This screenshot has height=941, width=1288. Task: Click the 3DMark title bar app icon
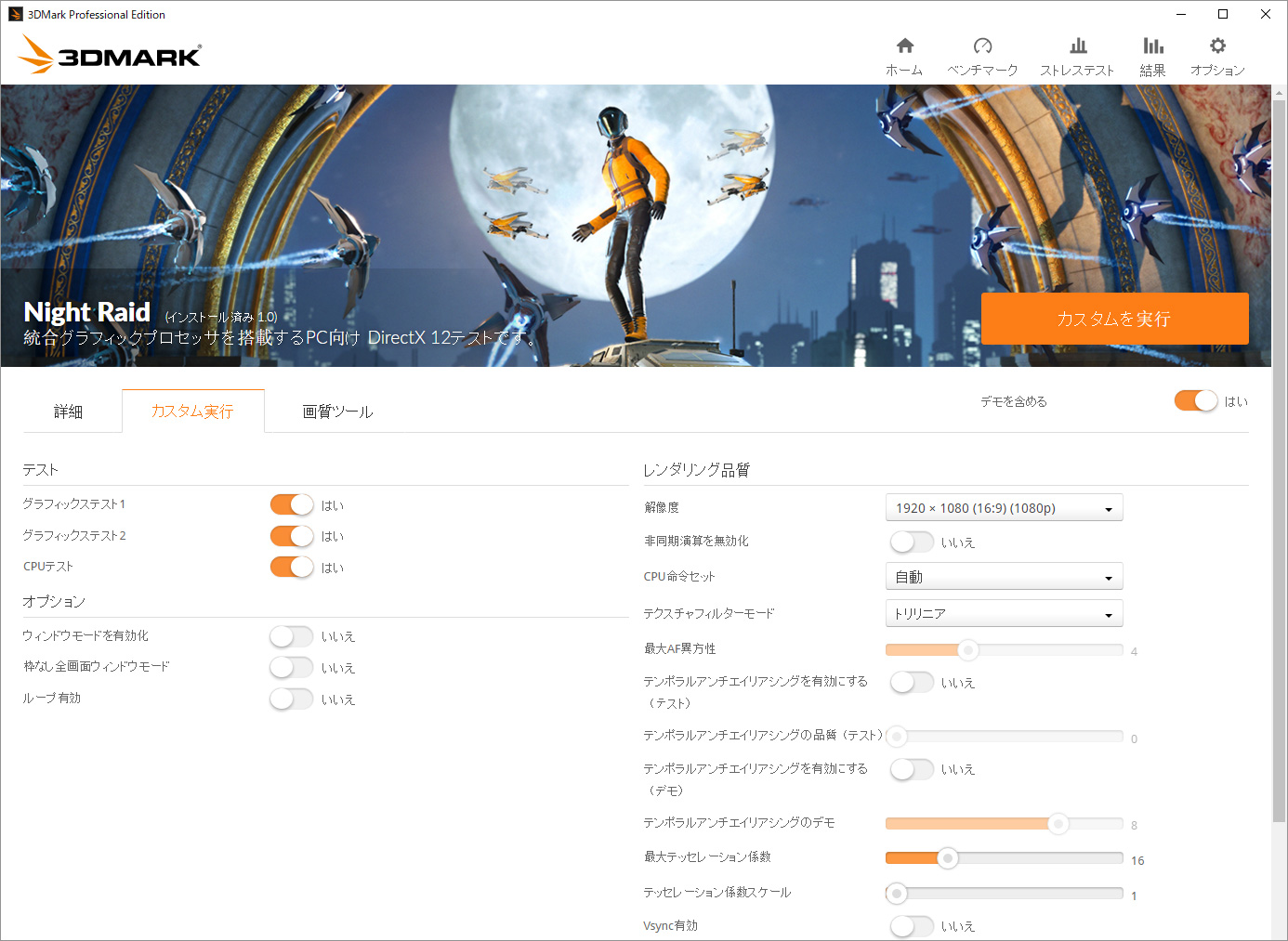click(16, 14)
